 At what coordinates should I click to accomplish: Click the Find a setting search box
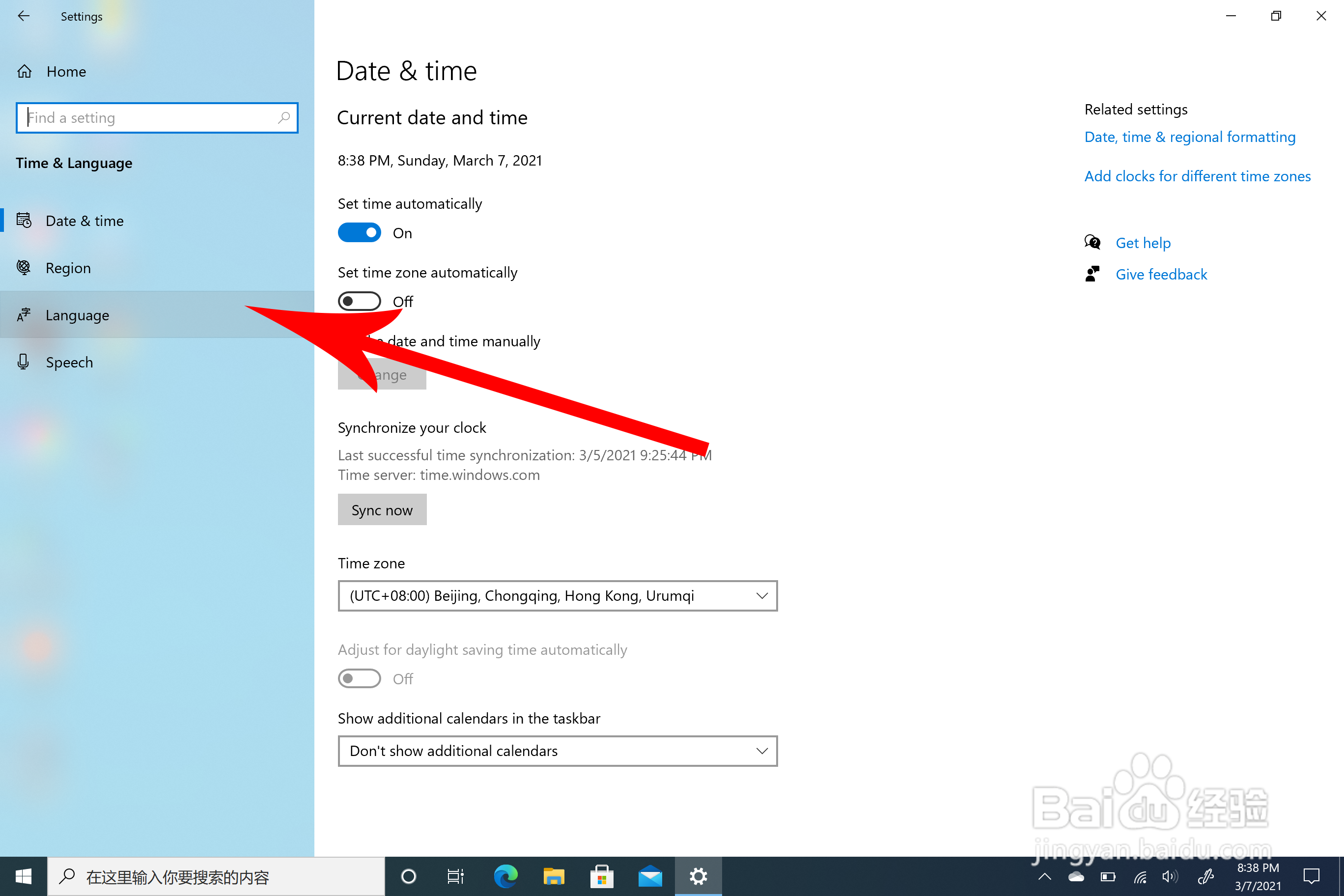tap(148, 118)
